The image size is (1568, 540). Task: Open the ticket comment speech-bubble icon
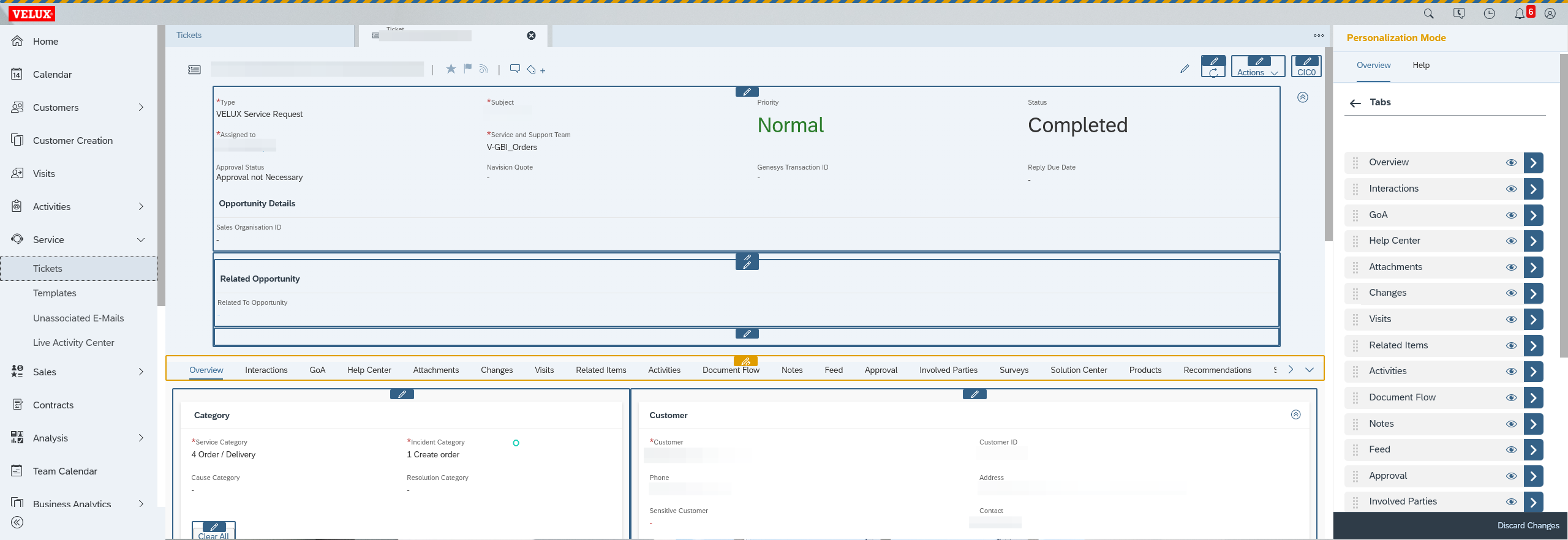pos(515,69)
